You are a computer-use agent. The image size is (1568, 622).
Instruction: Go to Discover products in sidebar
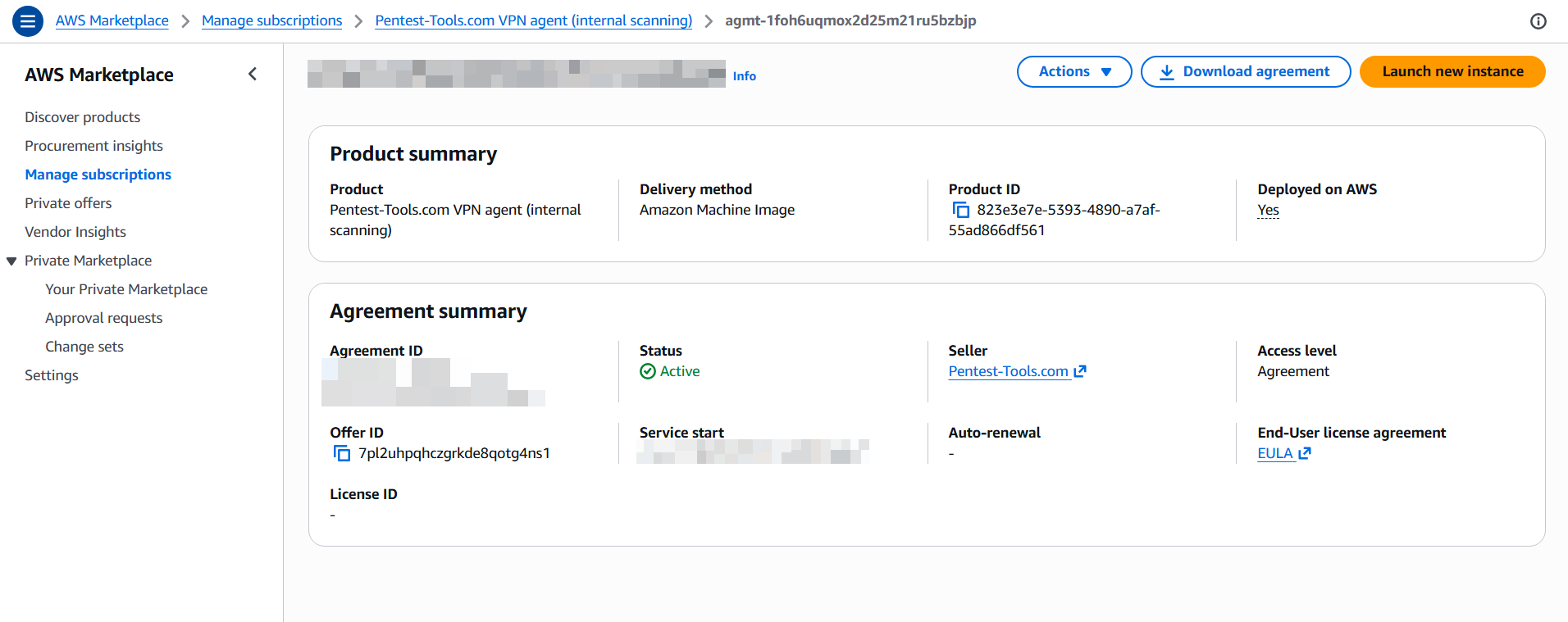pos(82,117)
